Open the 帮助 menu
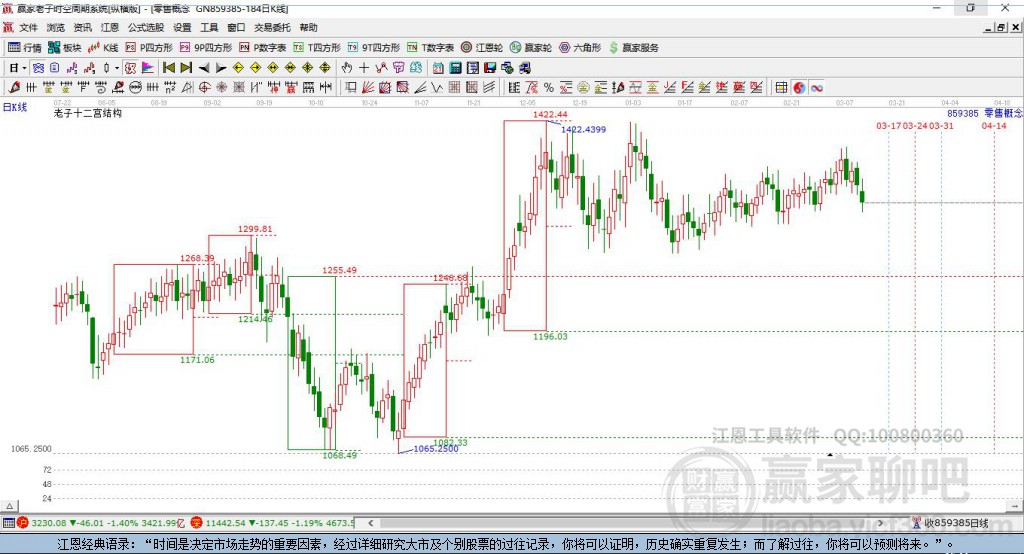The height and width of the screenshot is (554, 1024). (x=308, y=27)
